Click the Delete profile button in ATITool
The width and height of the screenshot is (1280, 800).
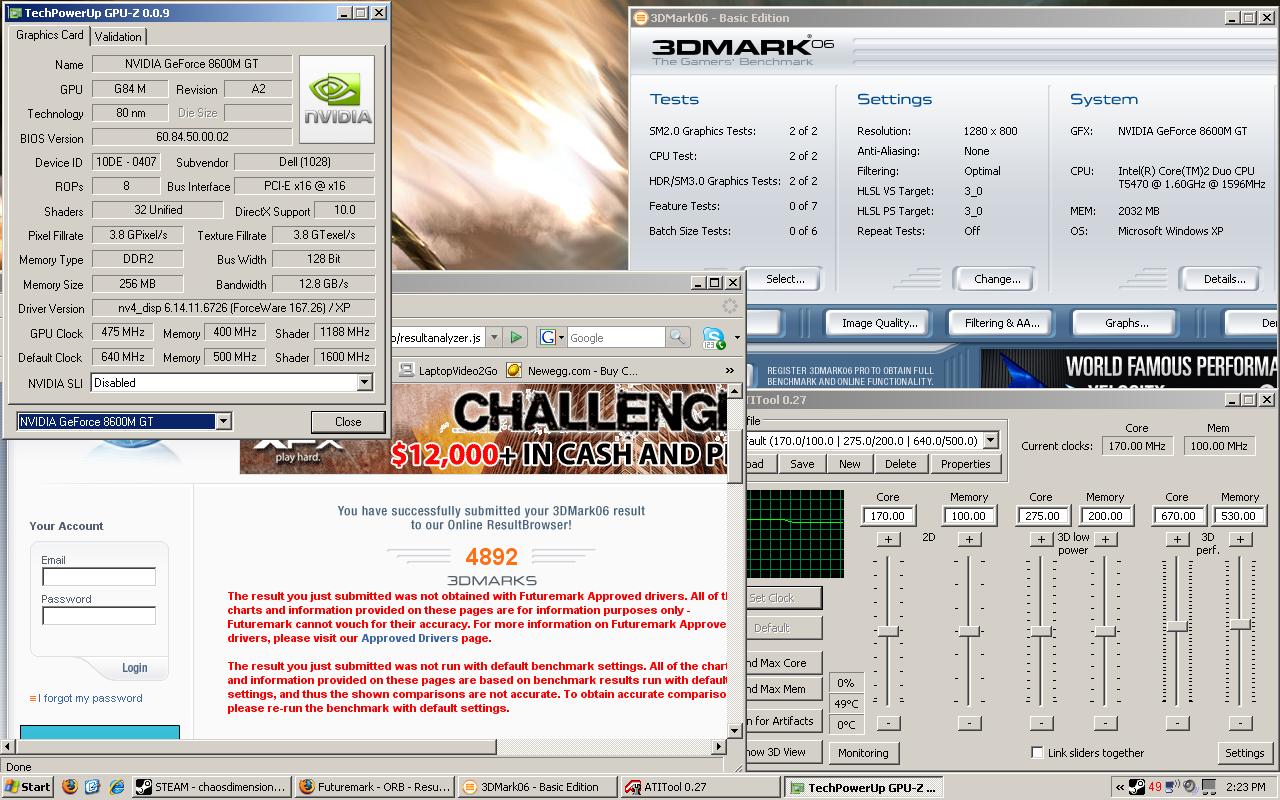(x=900, y=464)
